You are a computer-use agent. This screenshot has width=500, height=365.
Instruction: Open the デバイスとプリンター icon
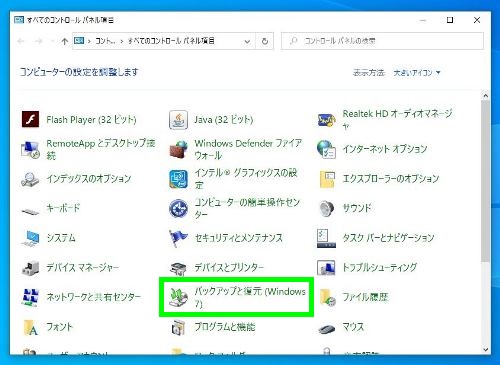(x=178, y=268)
